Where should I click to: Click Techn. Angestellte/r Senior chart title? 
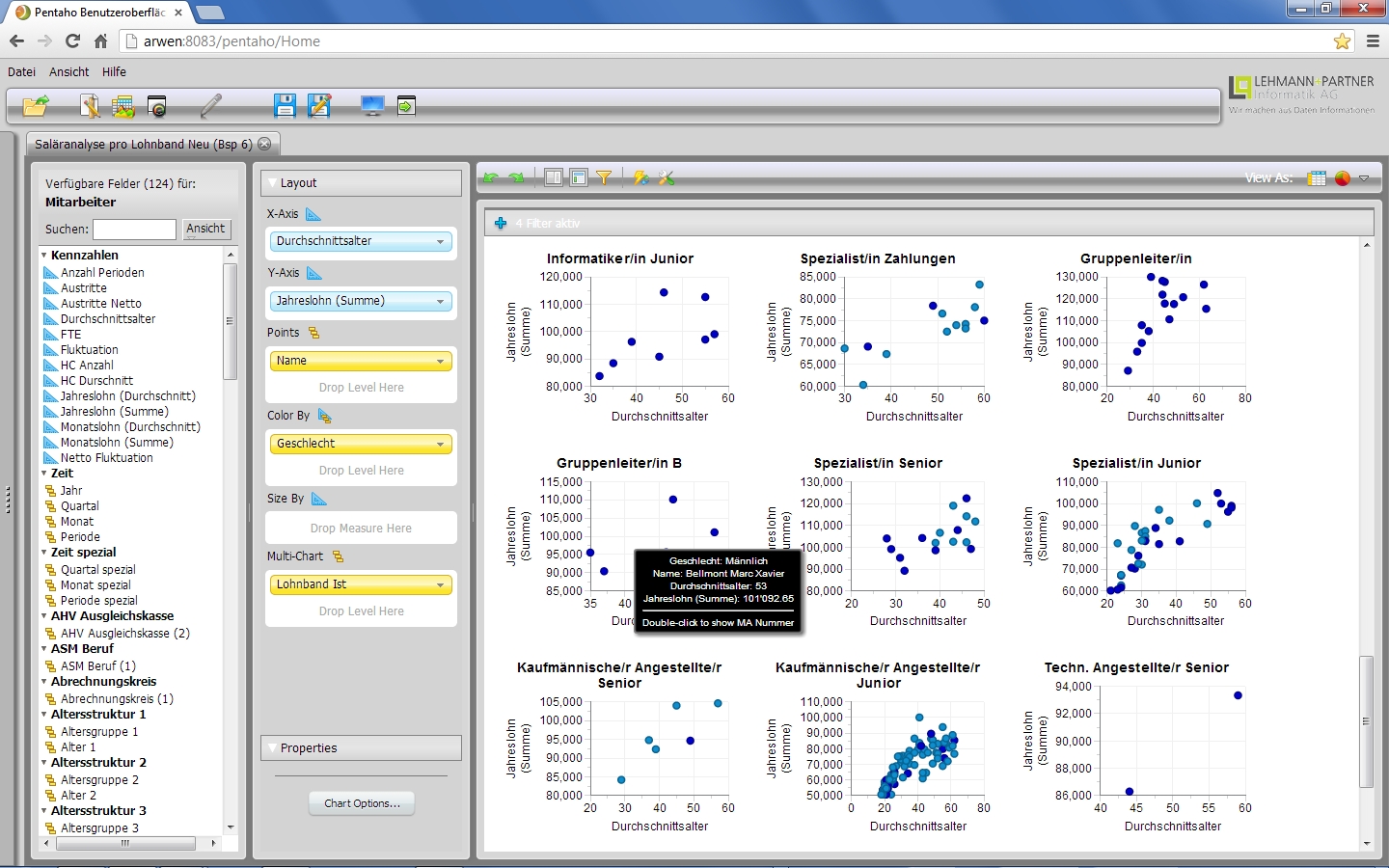pos(1136,667)
